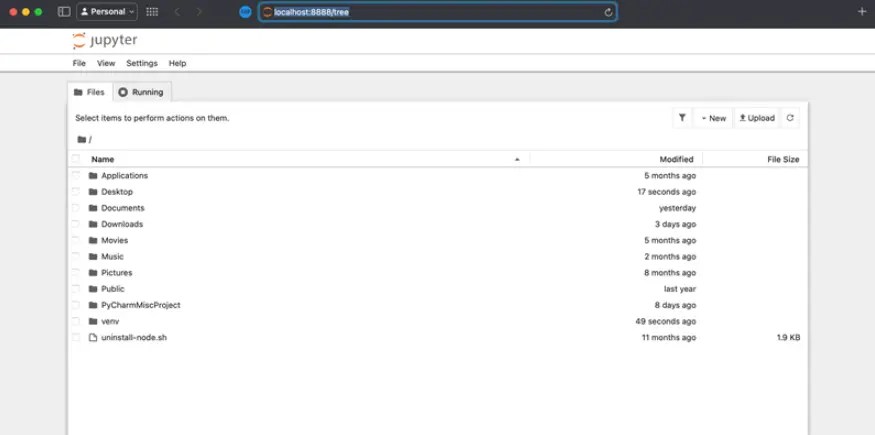Switch to the Files tab

(90, 92)
